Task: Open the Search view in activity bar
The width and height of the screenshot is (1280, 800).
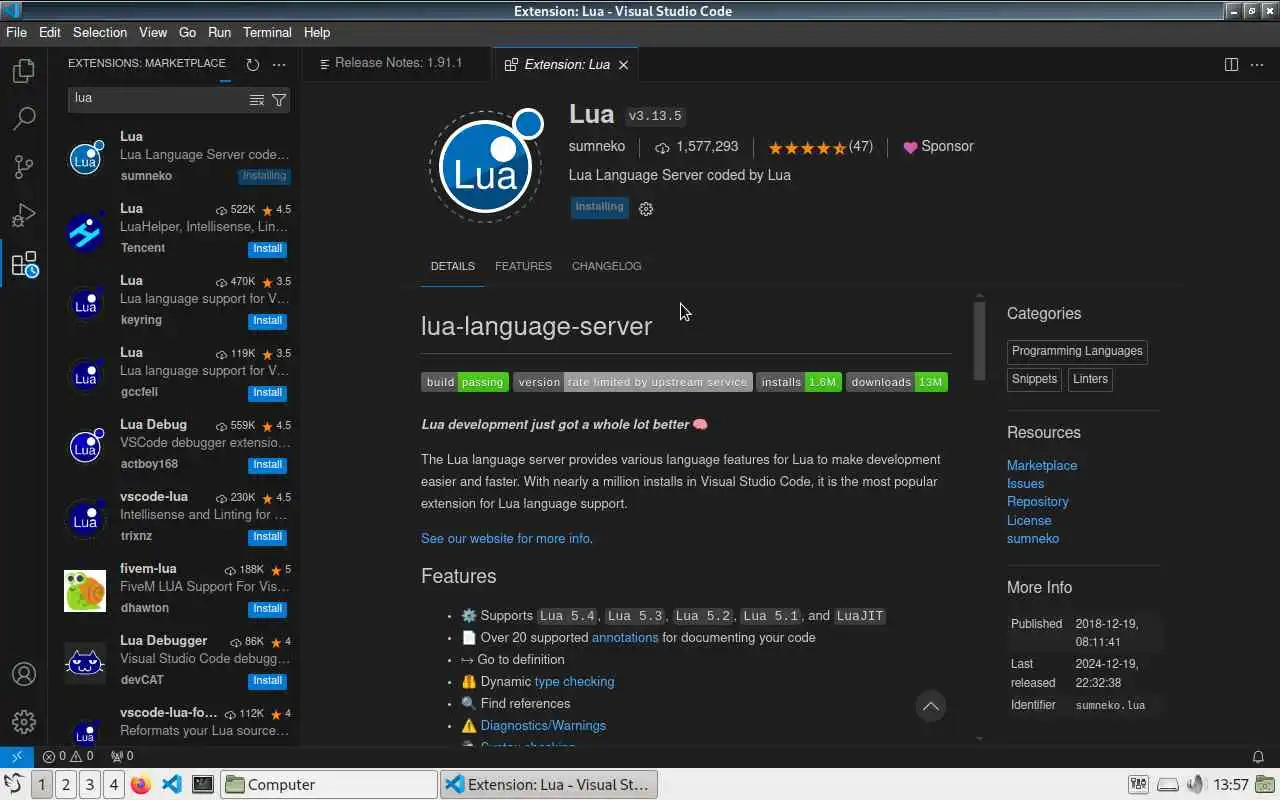Action: (x=24, y=119)
